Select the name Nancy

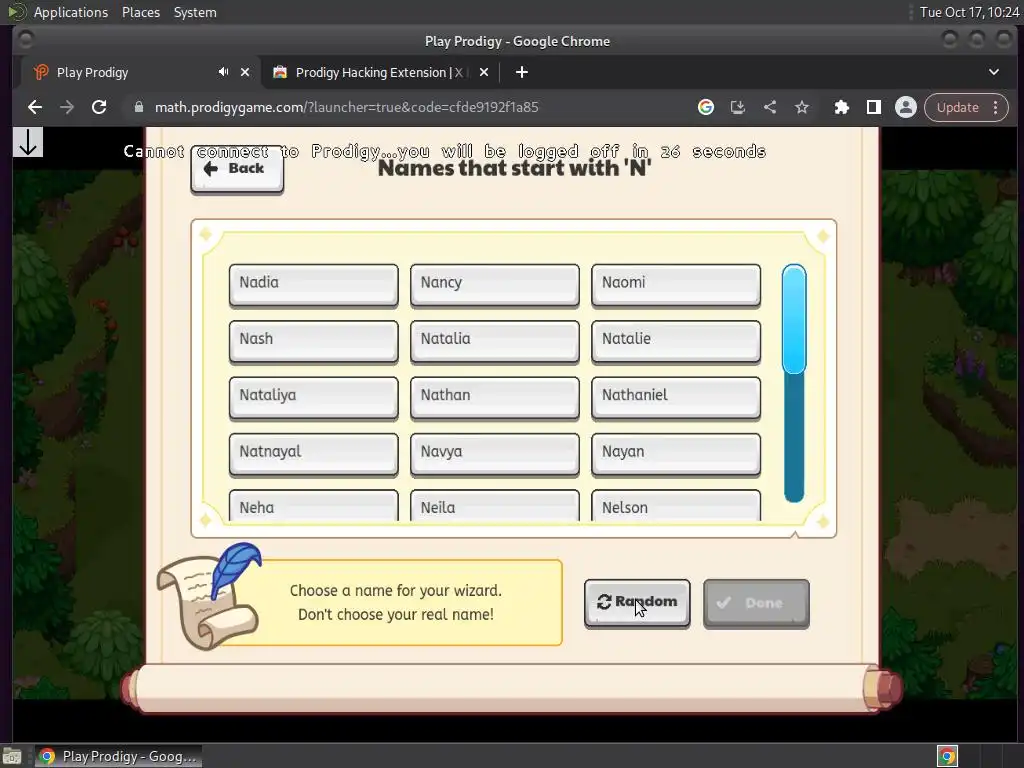pos(494,284)
